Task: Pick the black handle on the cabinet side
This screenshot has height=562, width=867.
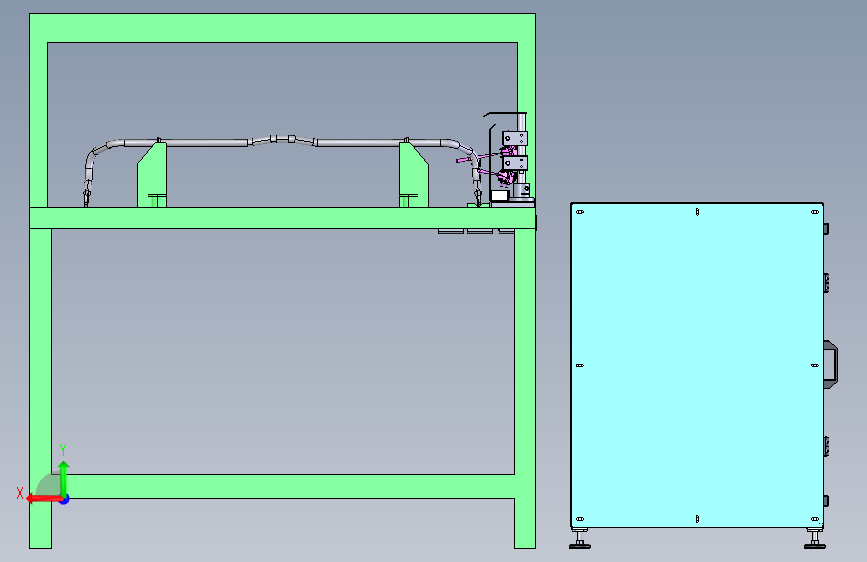Action: [831, 365]
